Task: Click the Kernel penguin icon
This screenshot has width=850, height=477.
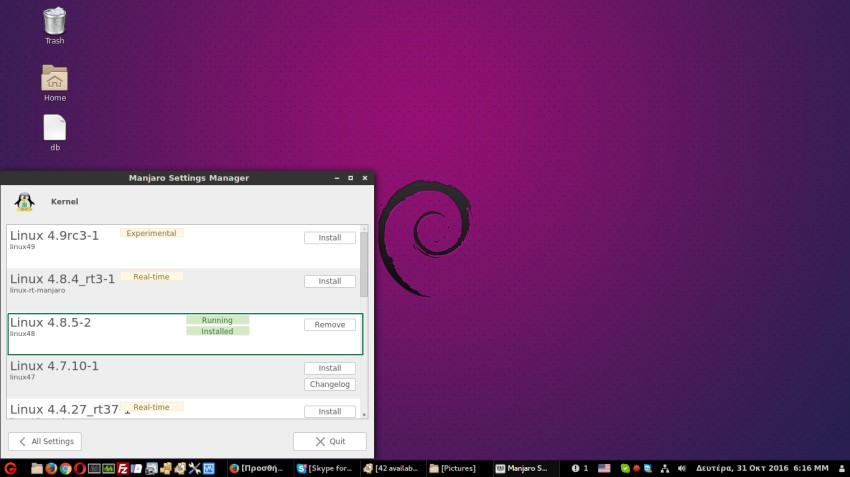Action: (x=25, y=201)
